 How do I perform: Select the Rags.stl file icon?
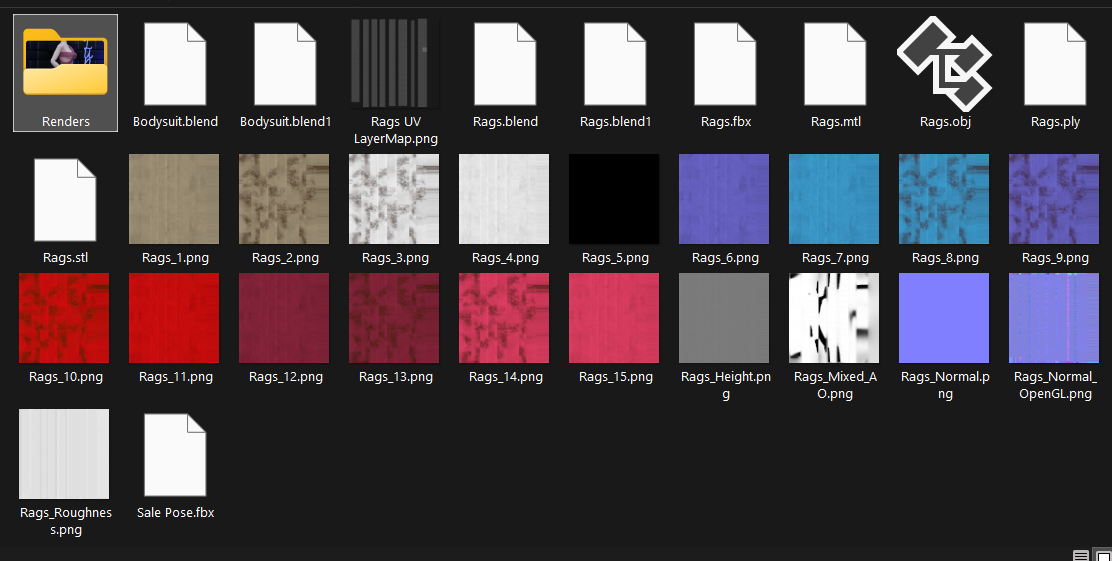pos(65,200)
